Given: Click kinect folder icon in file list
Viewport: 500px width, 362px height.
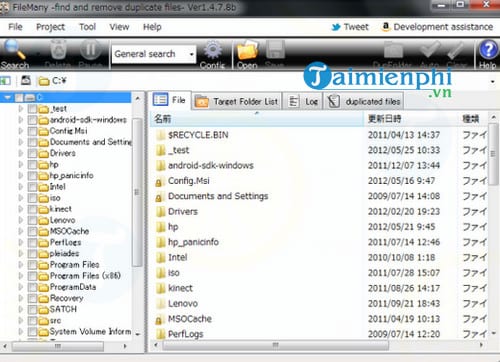Looking at the screenshot, I should pos(161,288).
